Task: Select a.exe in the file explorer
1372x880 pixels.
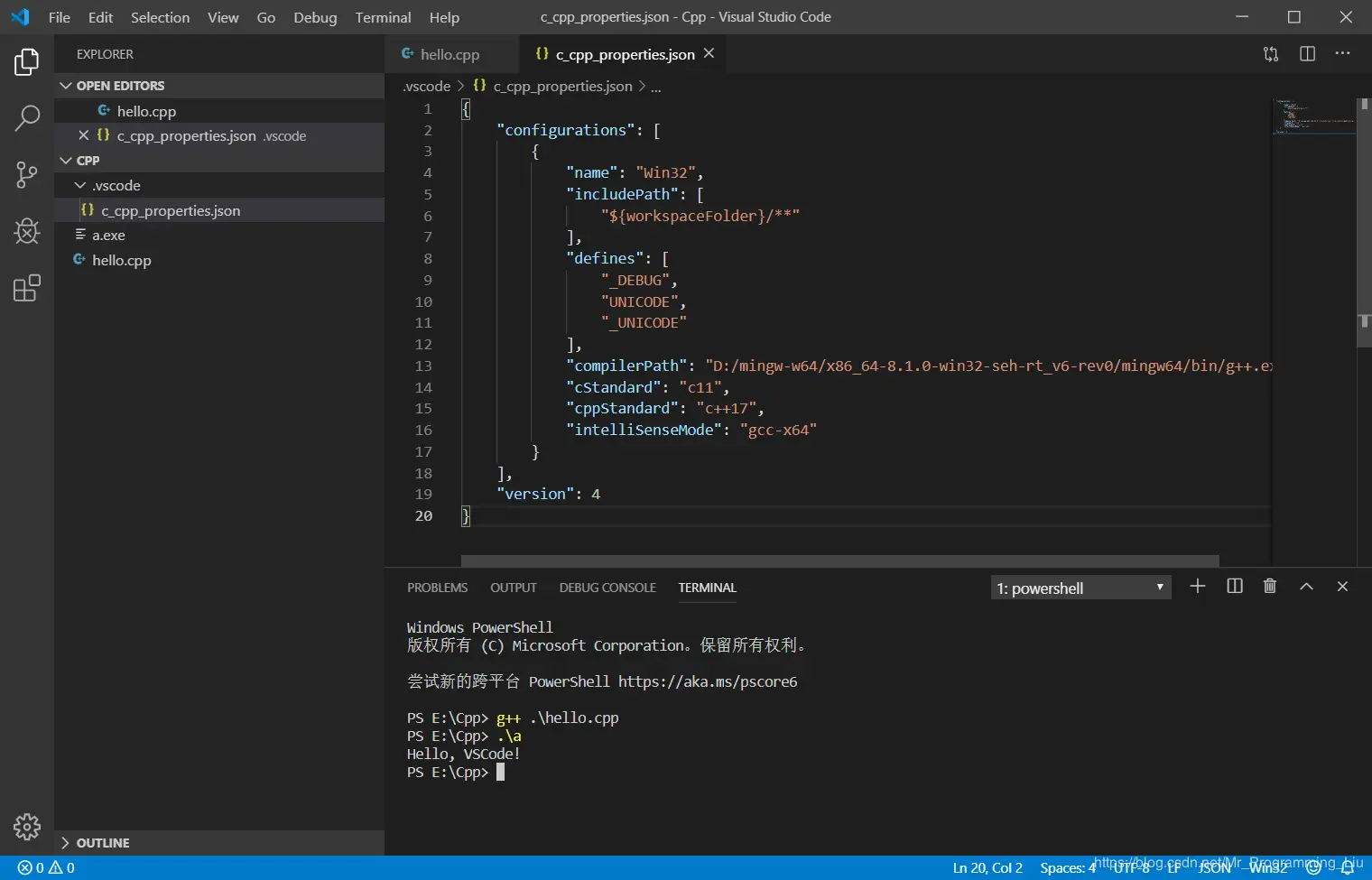Action: (x=219, y=235)
